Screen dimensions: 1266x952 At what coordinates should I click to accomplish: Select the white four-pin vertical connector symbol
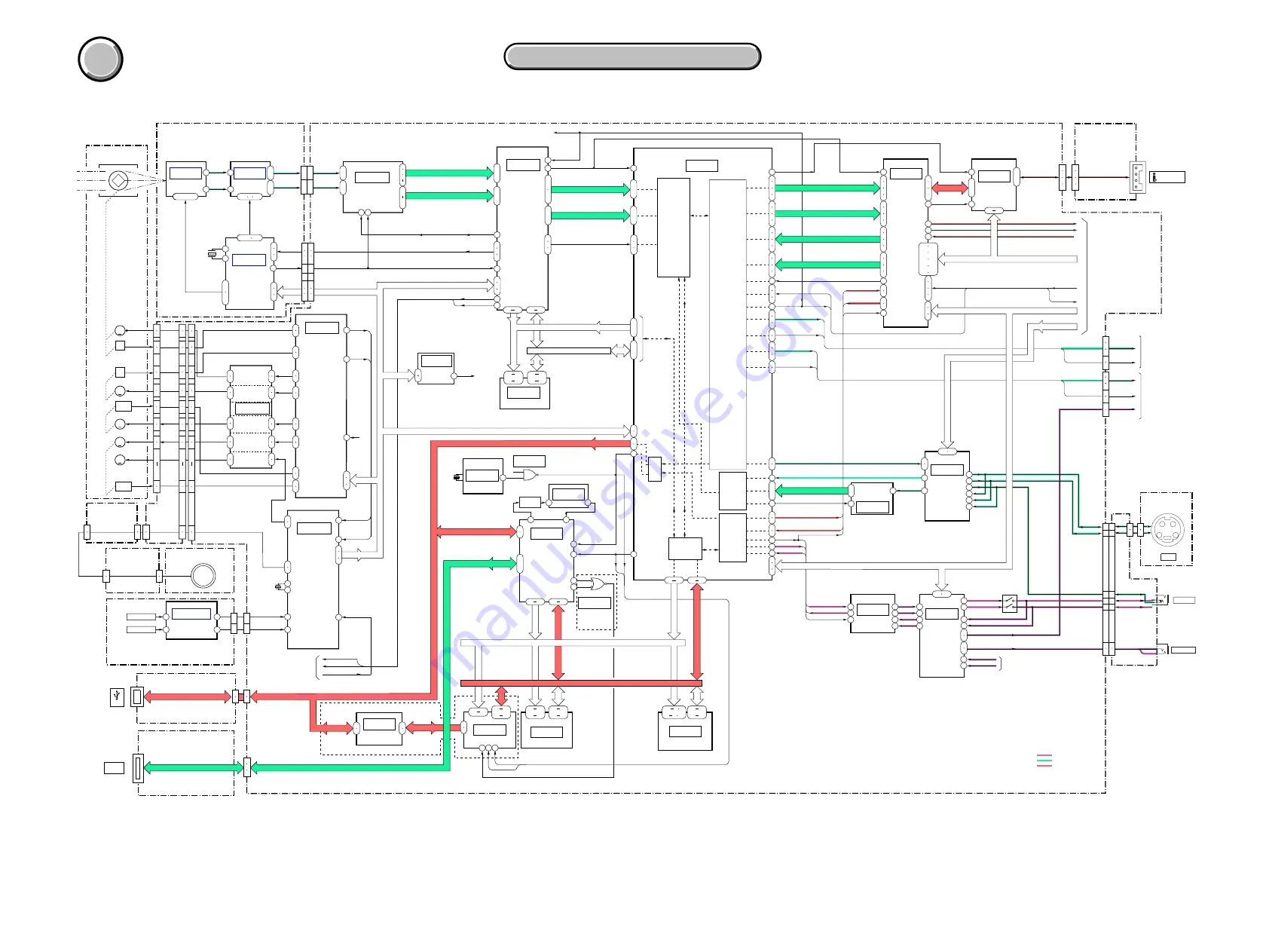click(x=1137, y=177)
